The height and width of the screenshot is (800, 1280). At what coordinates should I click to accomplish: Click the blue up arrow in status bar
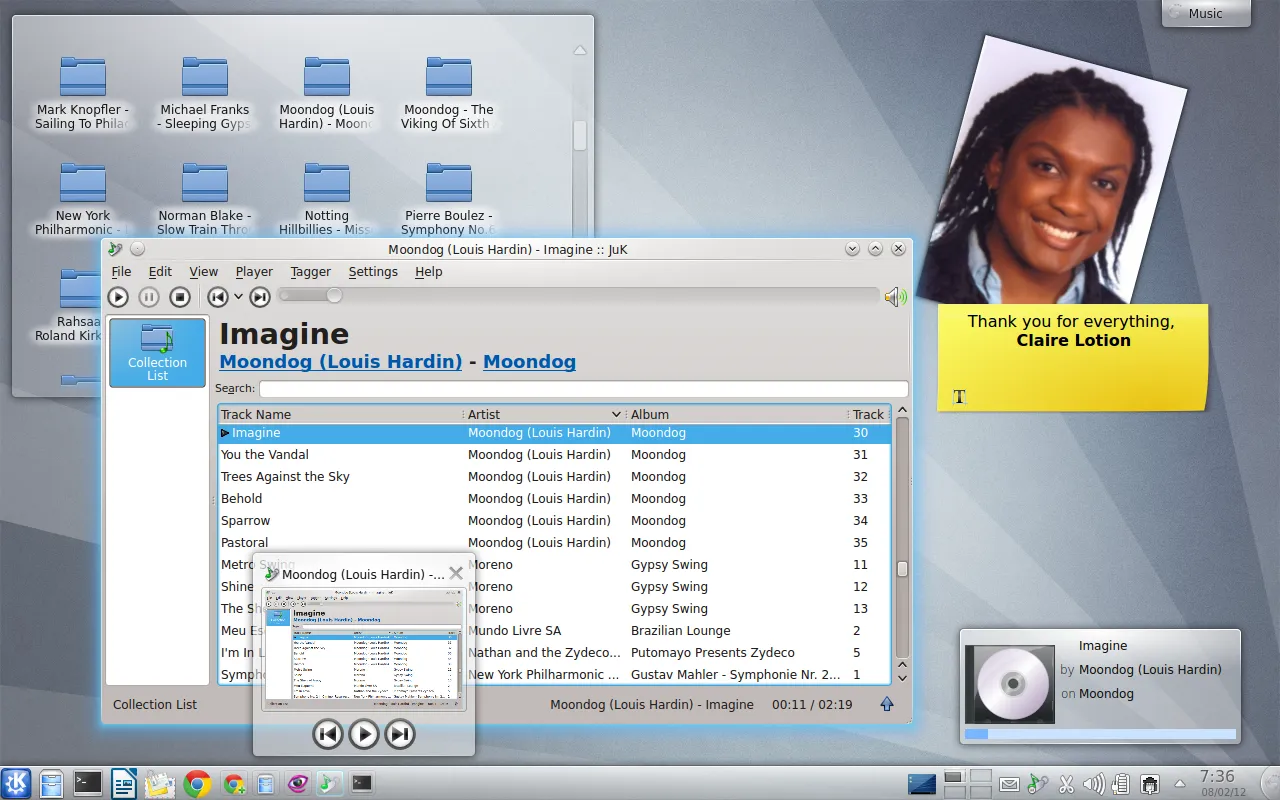coord(887,705)
